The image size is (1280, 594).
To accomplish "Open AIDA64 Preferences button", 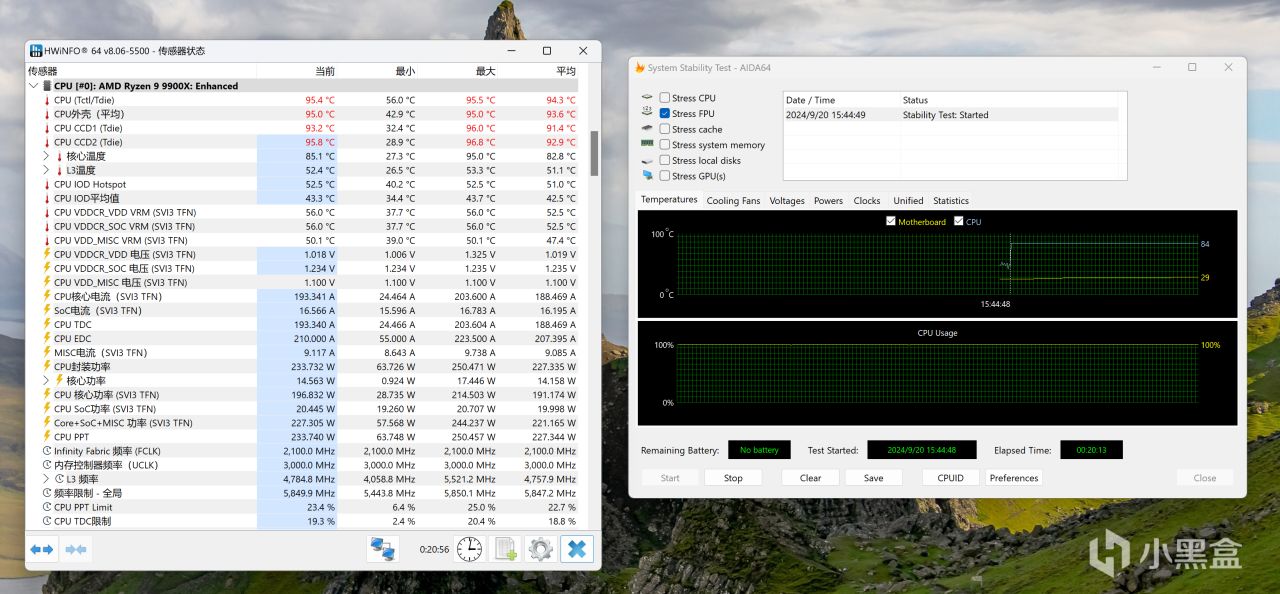I will [1014, 478].
